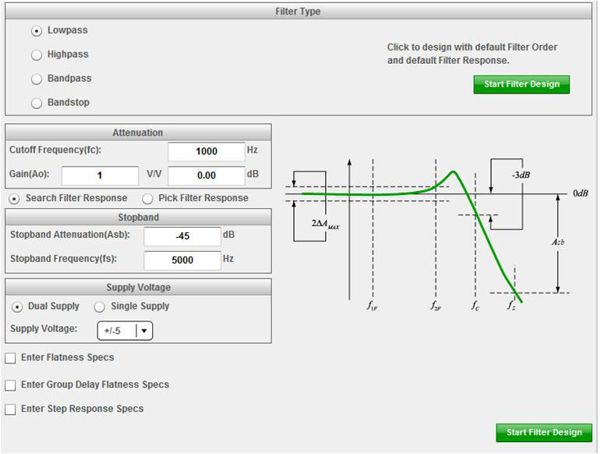The width and height of the screenshot is (600, 454).
Task: Enable Enter Group Delay Flatness Specs
Action: [x=10, y=385]
